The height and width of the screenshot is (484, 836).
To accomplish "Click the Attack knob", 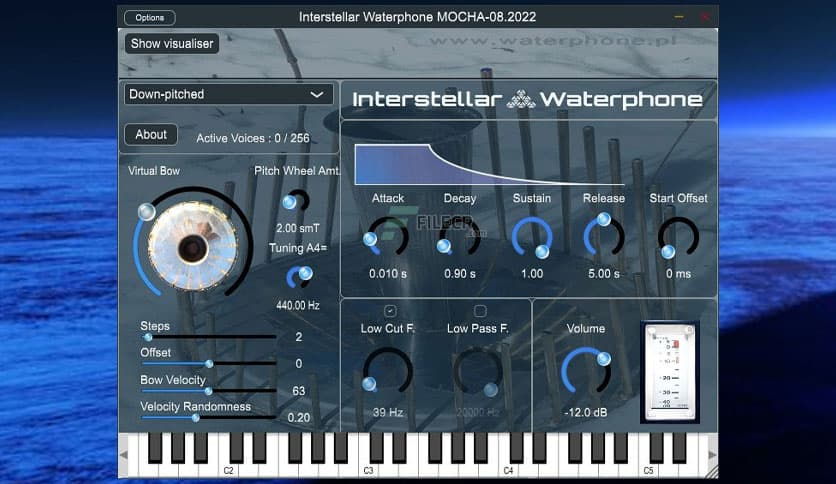I will point(388,237).
